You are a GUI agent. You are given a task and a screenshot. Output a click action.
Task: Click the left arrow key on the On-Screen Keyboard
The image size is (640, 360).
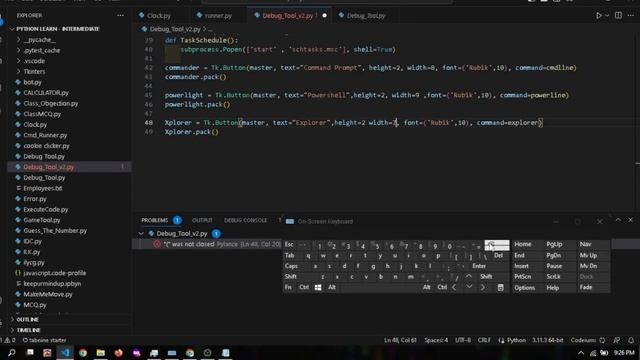454,287
